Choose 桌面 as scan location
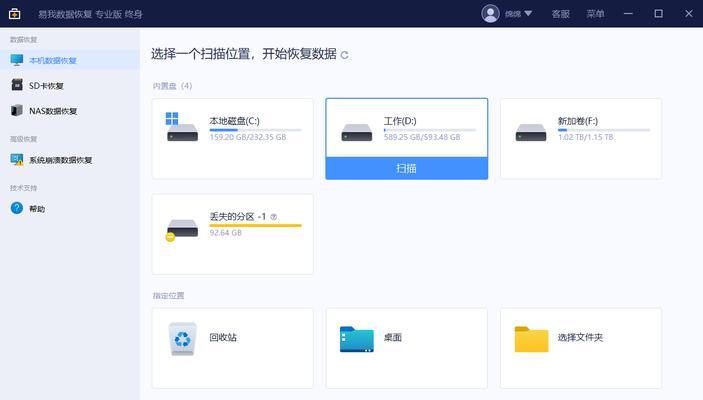703x400 pixels. [x=407, y=348]
